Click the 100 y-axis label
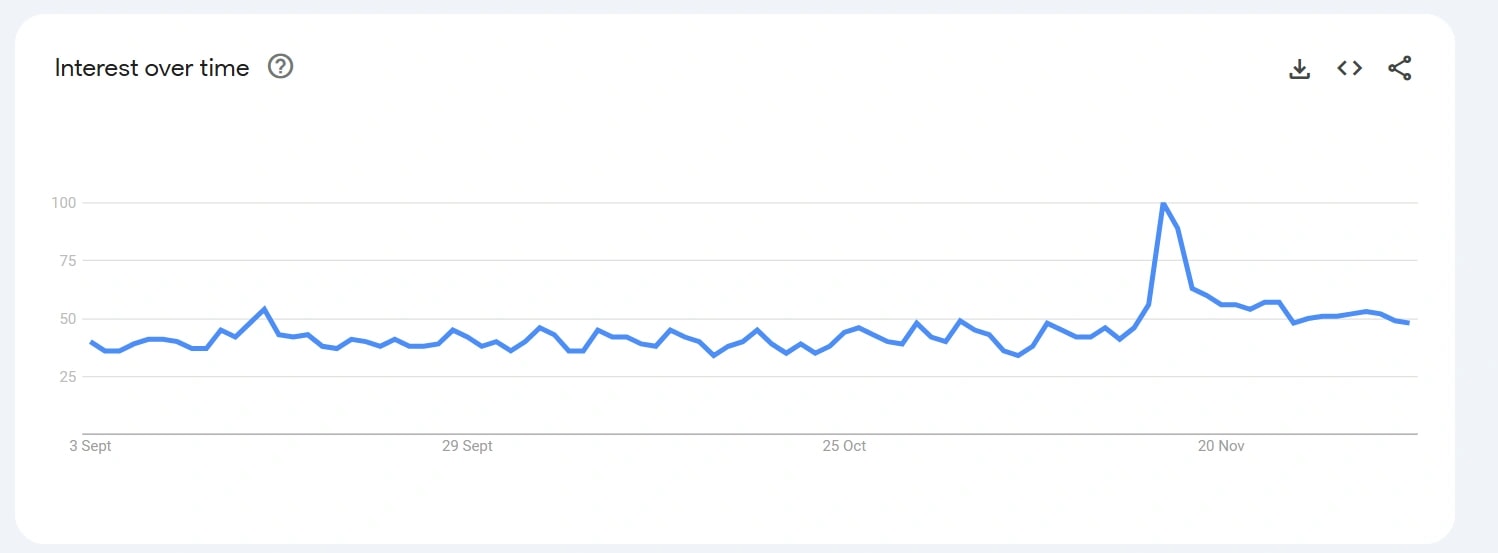 click(x=64, y=203)
